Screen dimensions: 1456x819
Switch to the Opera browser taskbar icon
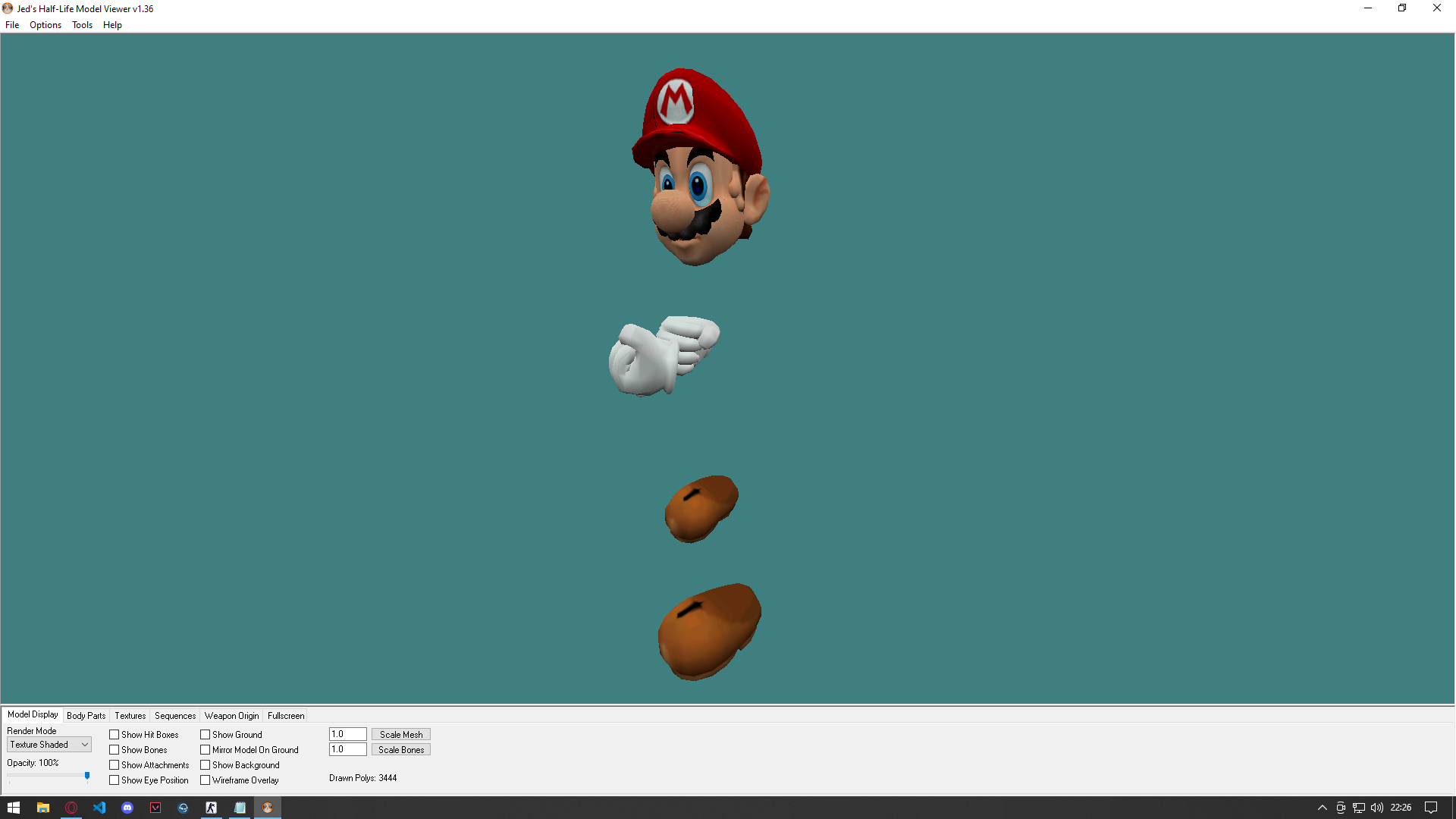click(x=71, y=808)
